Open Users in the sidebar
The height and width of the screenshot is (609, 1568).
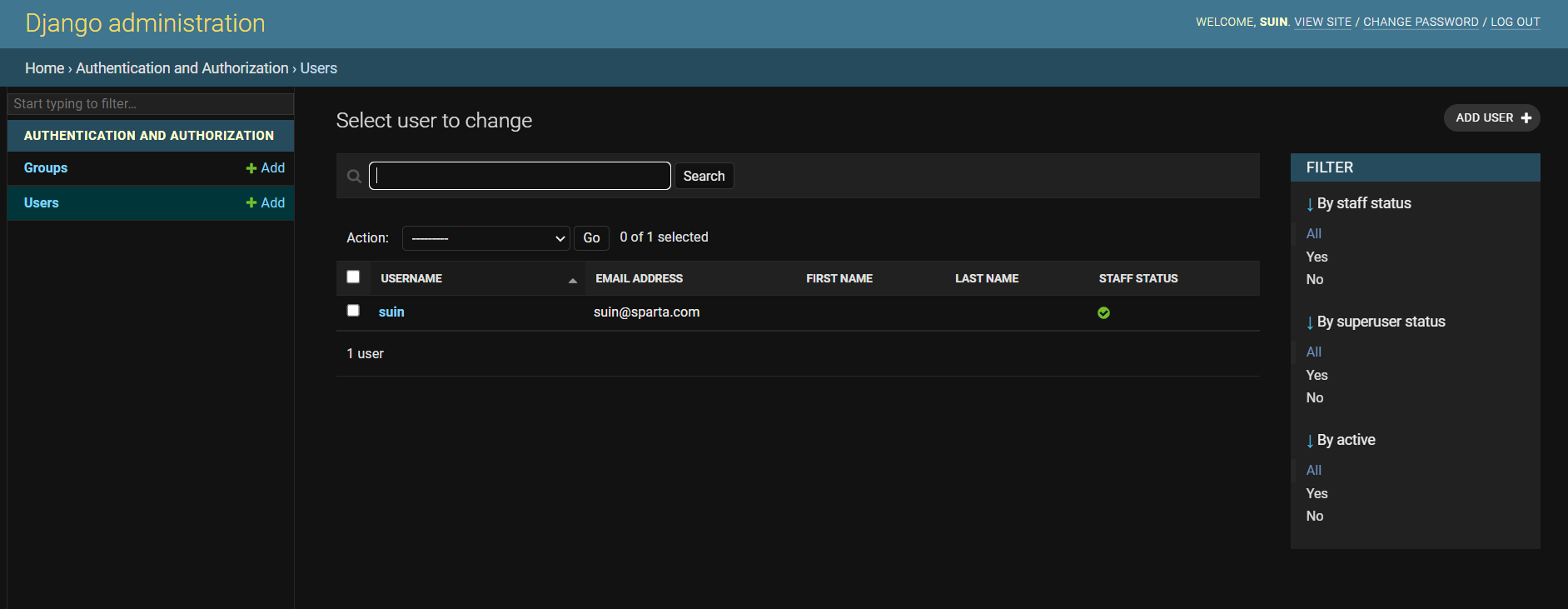click(x=42, y=202)
